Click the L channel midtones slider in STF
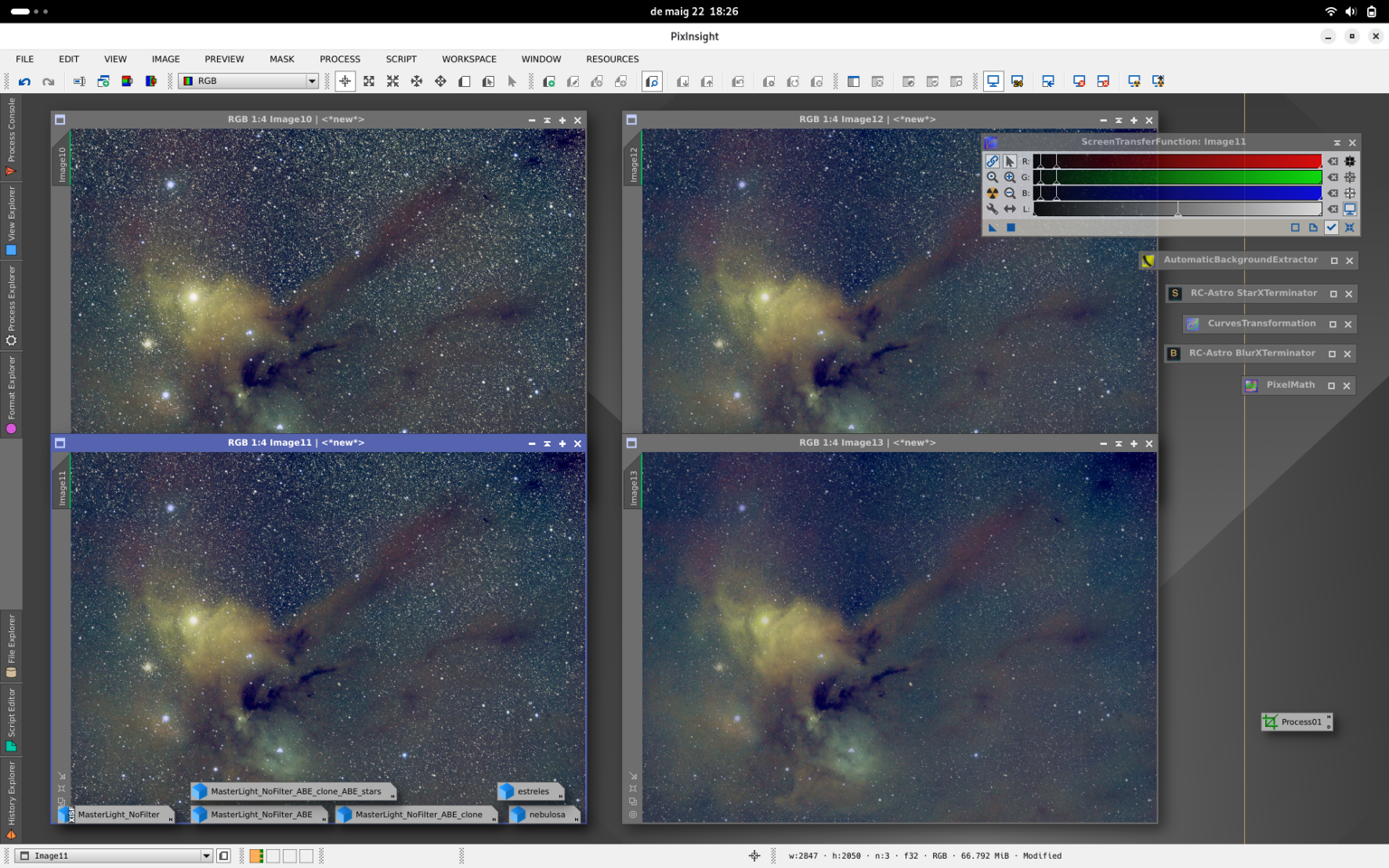1389x868 pixels. click(1177, 209)
